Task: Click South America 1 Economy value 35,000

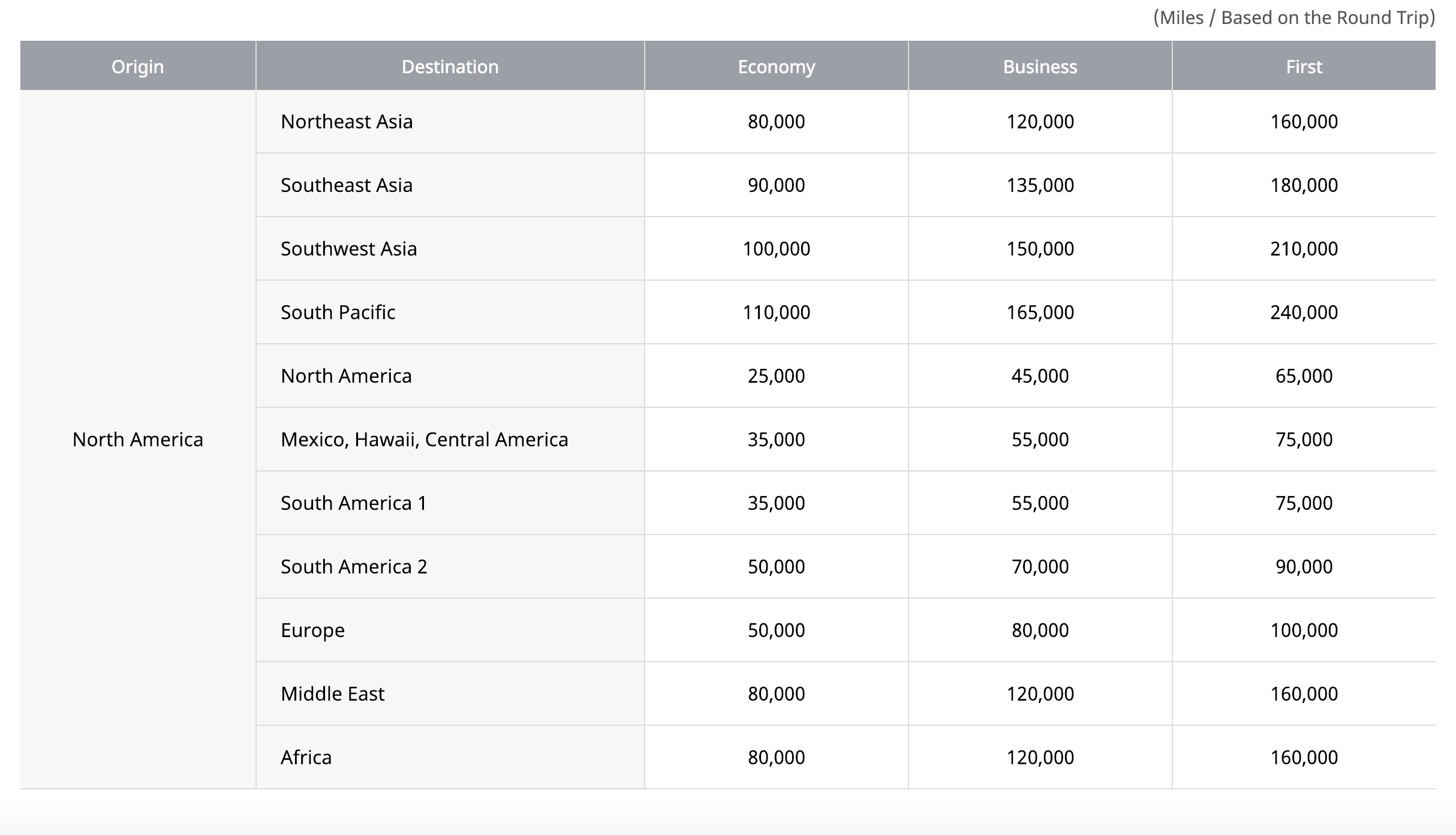Action: click(x=776, y=503)
